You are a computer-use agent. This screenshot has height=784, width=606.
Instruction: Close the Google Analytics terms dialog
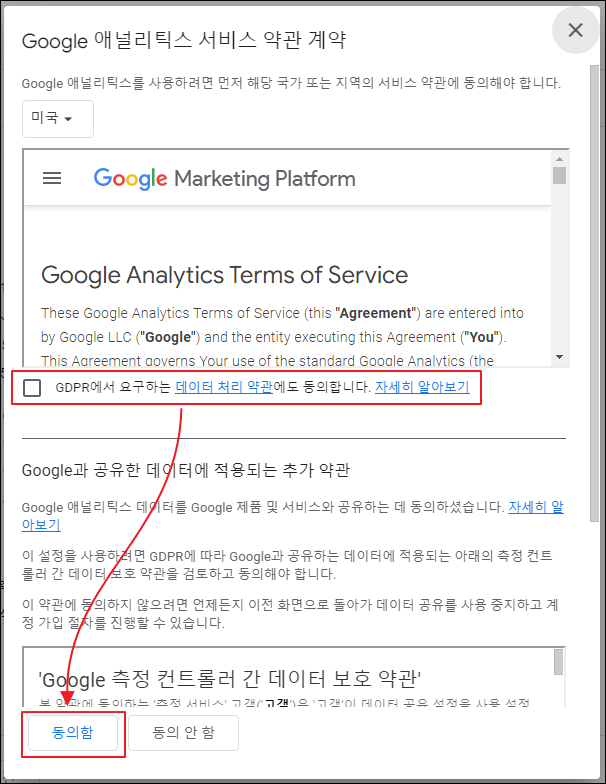tap(576, 30)
